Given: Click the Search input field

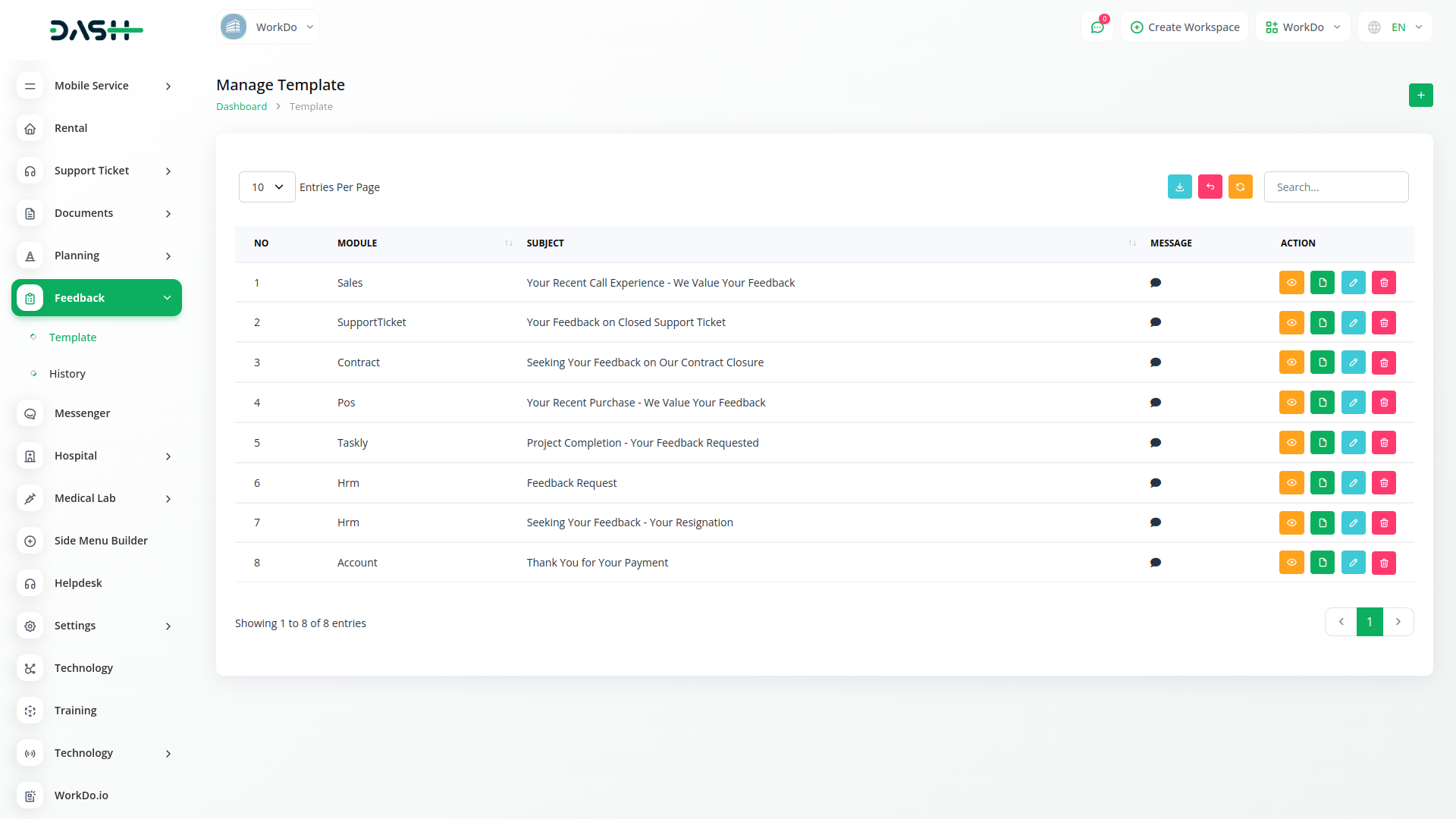Looking at the screenshot, I should click(x=1335, y=187).
